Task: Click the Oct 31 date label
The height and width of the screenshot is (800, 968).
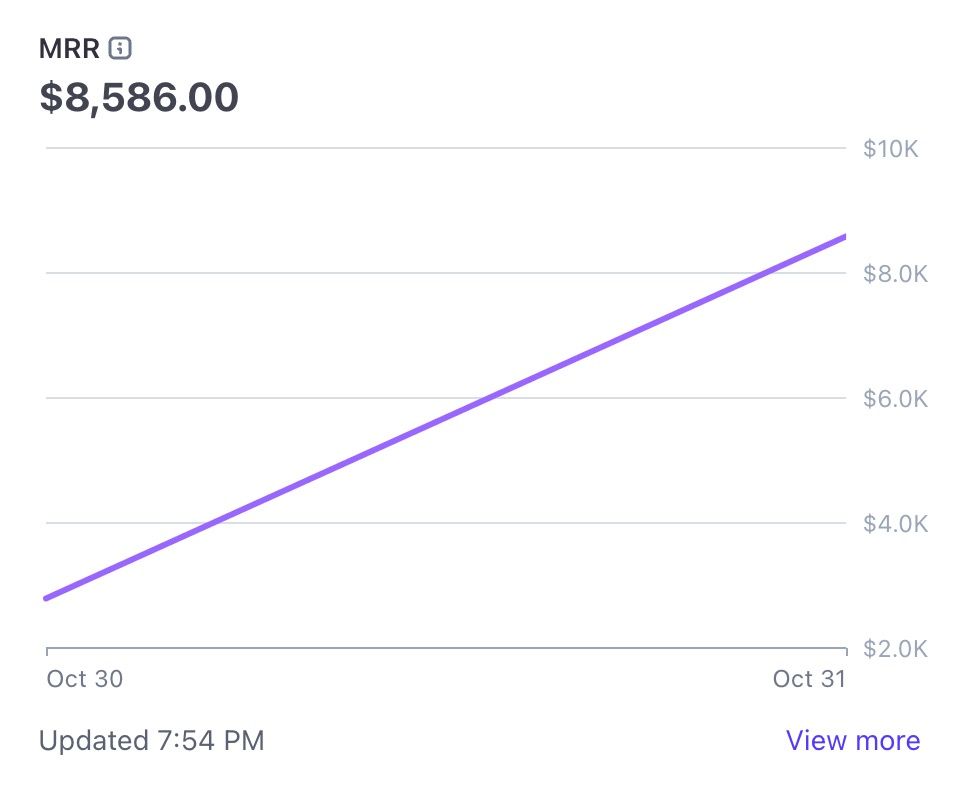Action: (x=809, y=679)
